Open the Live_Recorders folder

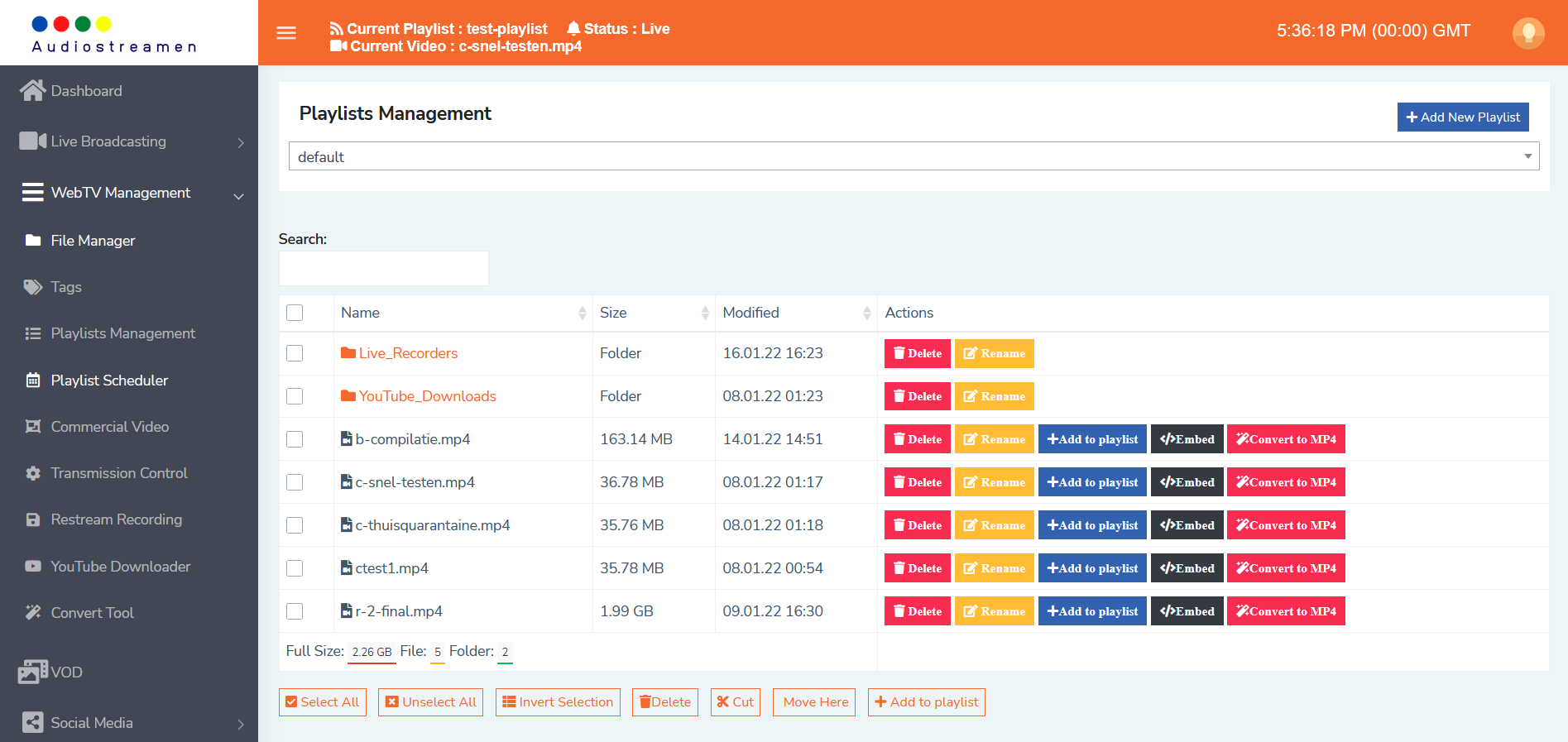pos(407,353)
